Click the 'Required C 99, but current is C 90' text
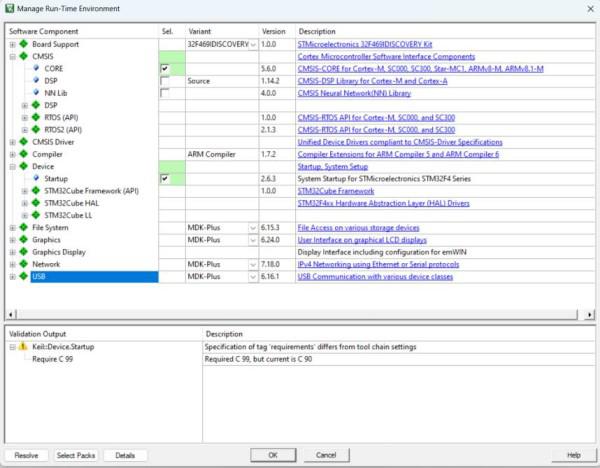This screenshot has height=468, width=600. tap(258, 359)
